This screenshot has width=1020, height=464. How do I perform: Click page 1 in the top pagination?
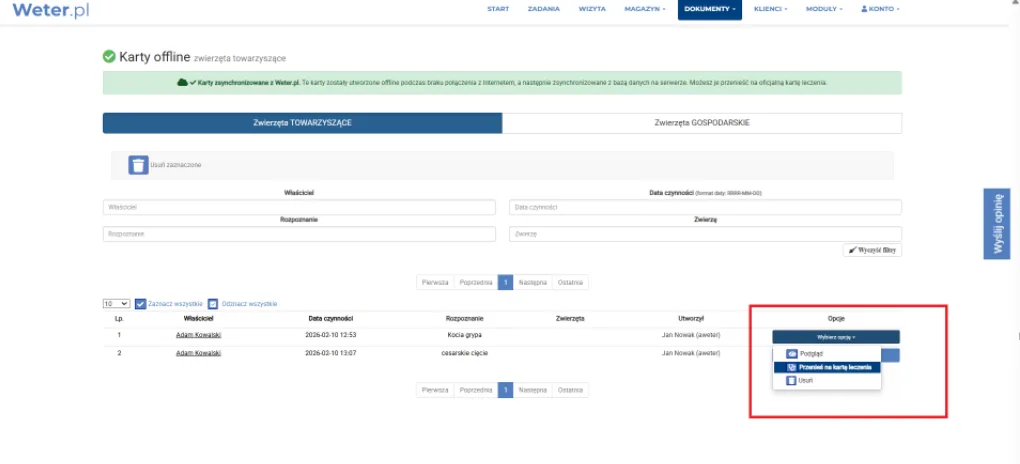[x=505, y=282]
